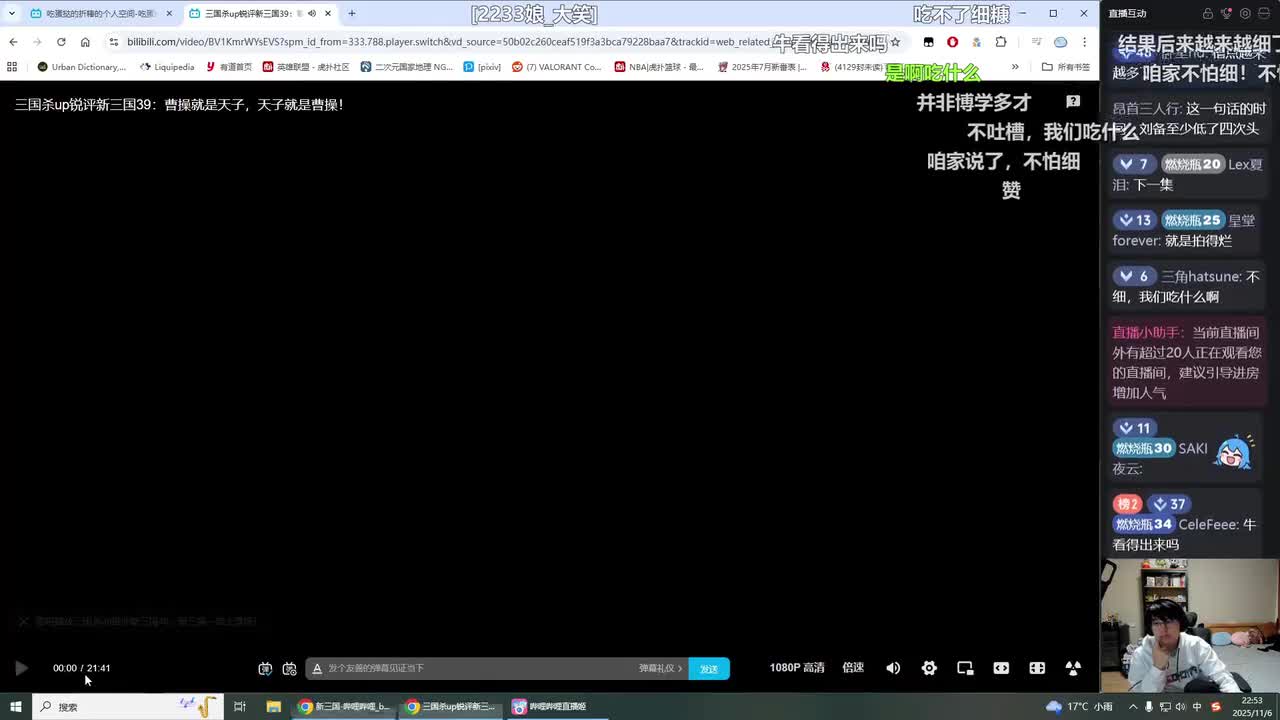Click the 榜2 rank badge

(x=1127, y=504)
